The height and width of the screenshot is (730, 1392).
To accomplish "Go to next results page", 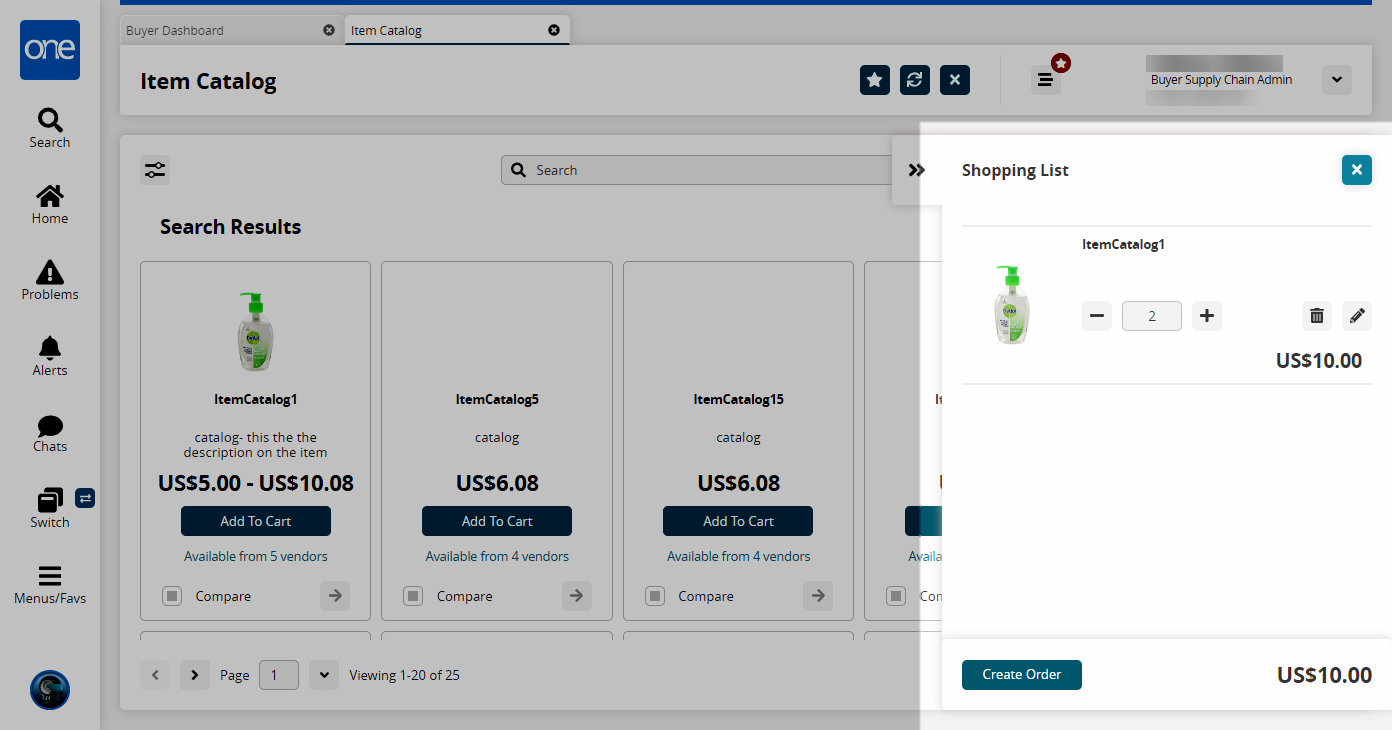I will [195, 675].
